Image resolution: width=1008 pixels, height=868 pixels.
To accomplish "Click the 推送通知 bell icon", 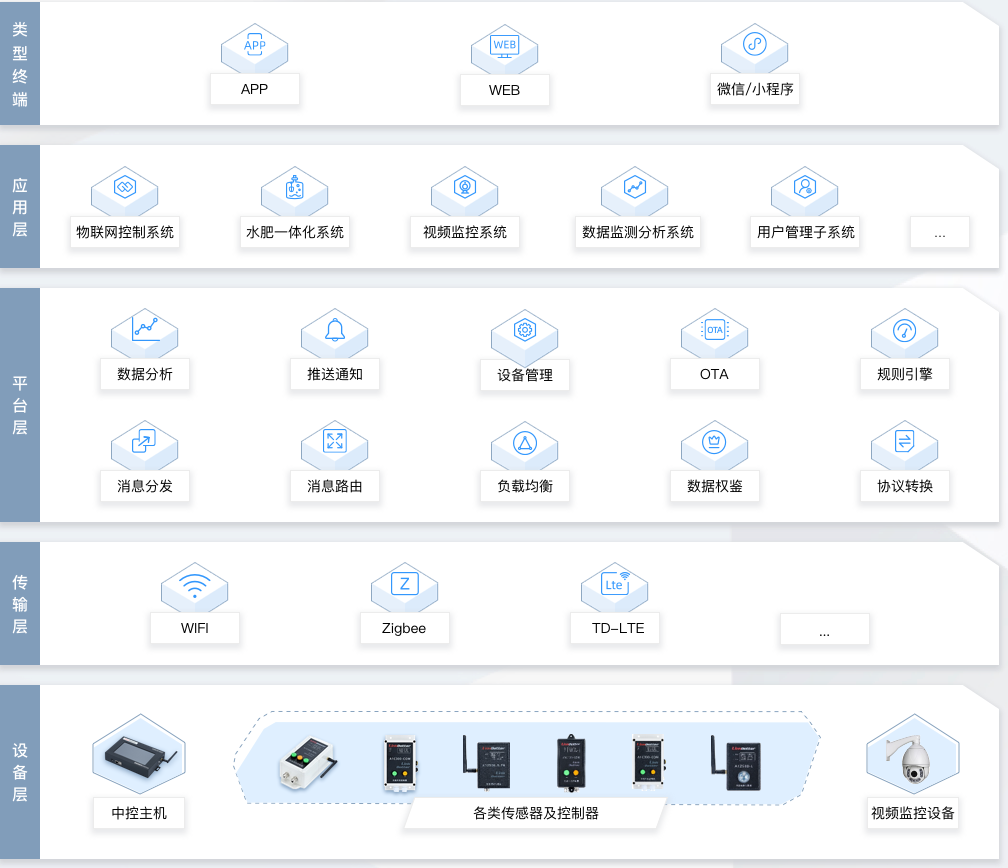I will pos(335,330).
